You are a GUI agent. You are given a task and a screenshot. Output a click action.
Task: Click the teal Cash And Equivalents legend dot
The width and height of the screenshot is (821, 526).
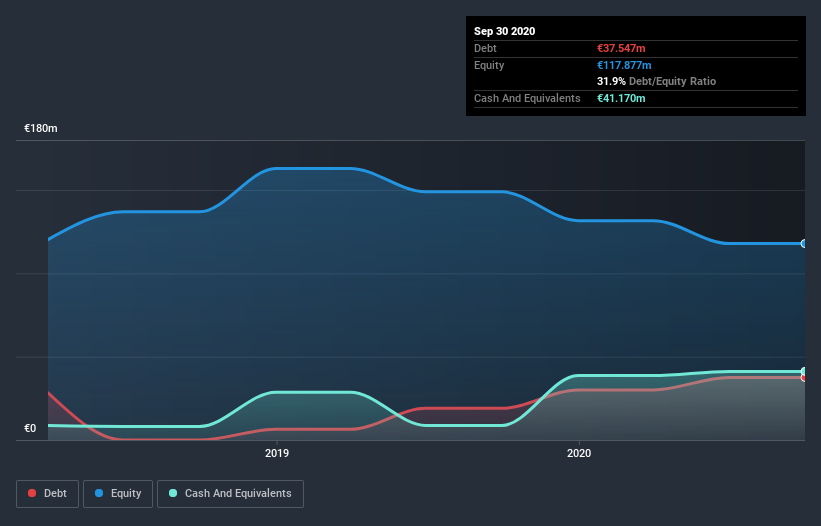173,493
